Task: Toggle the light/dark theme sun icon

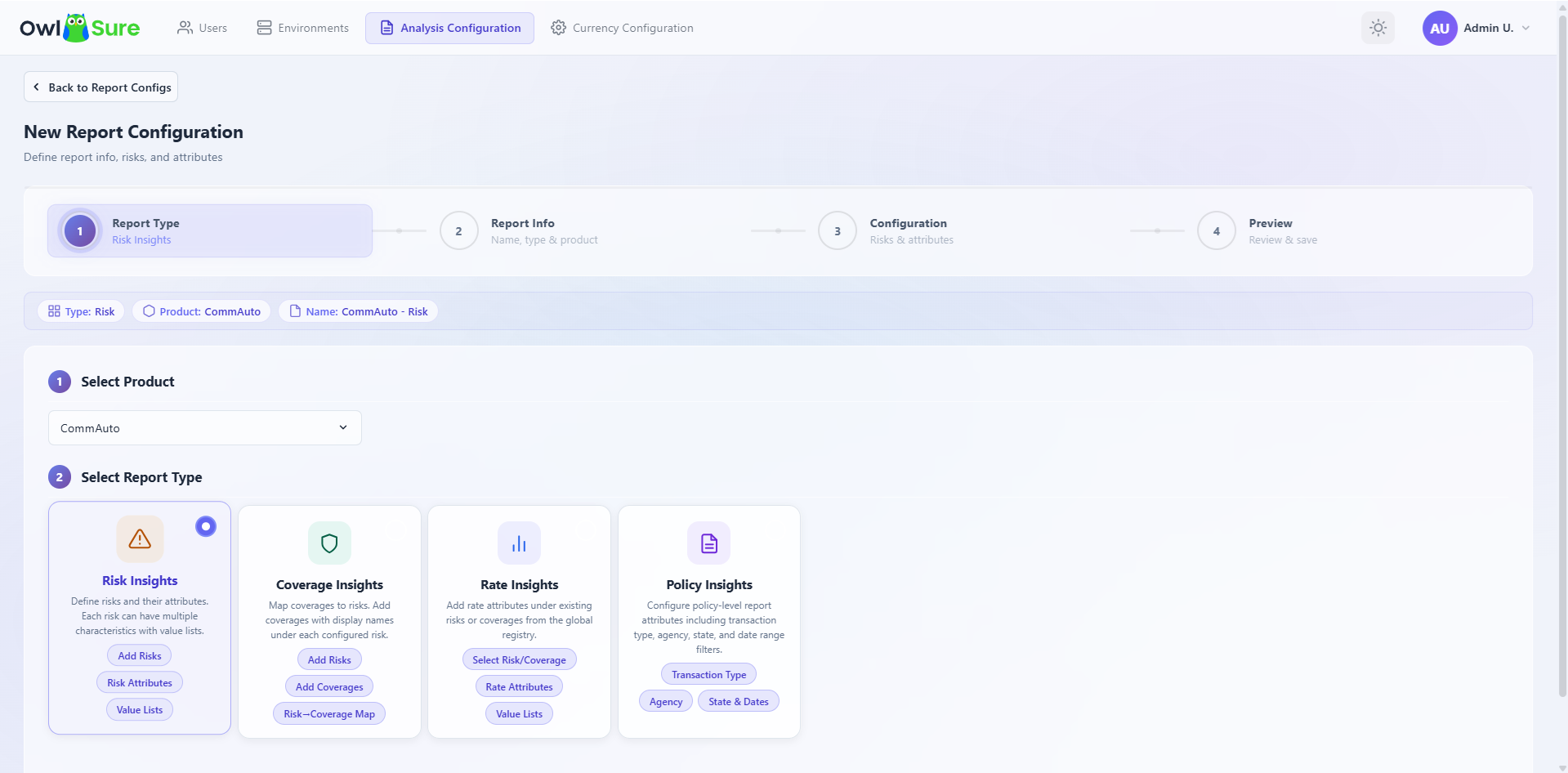Action: 1378,28
